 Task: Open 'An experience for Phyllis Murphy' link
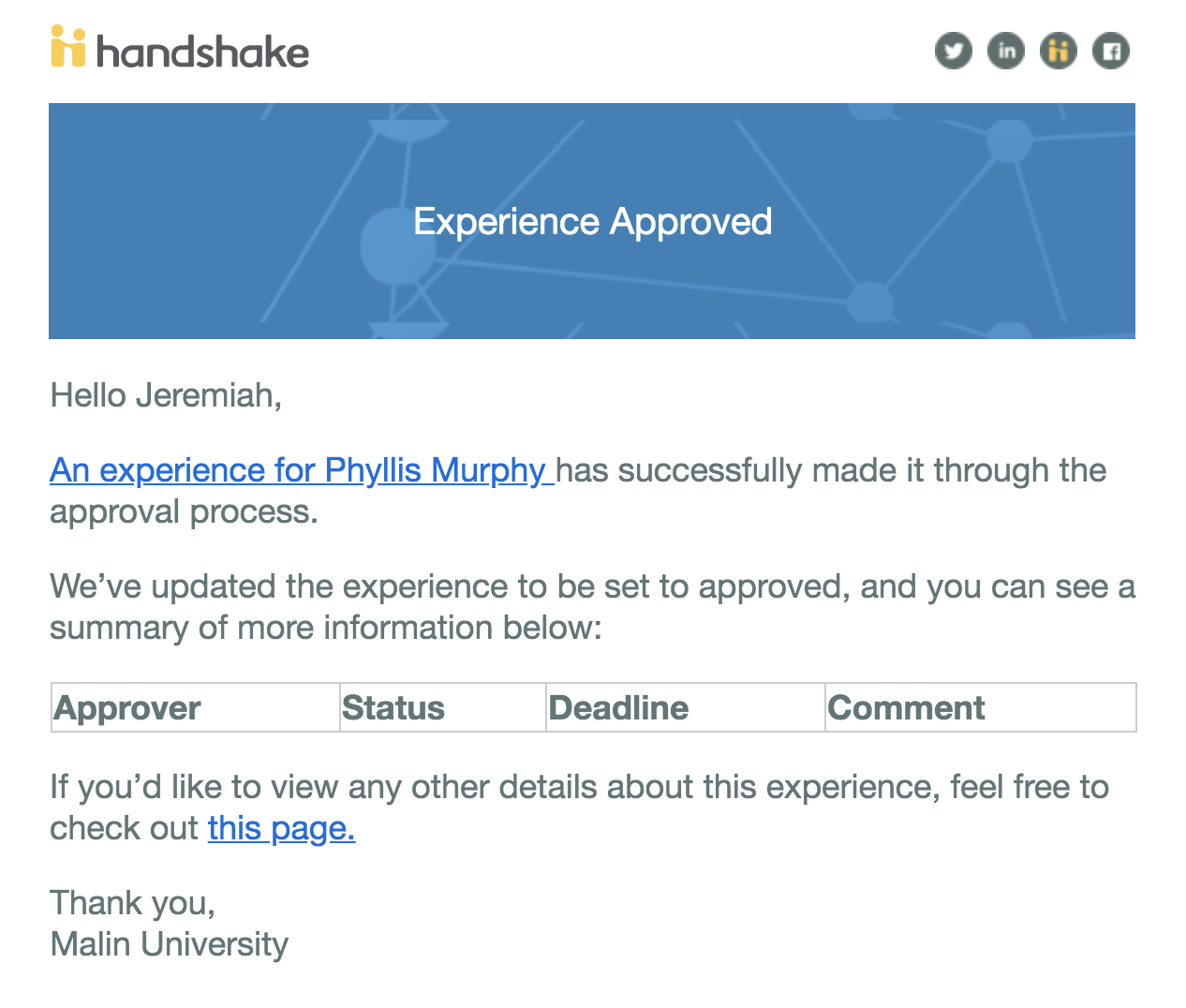302,470
